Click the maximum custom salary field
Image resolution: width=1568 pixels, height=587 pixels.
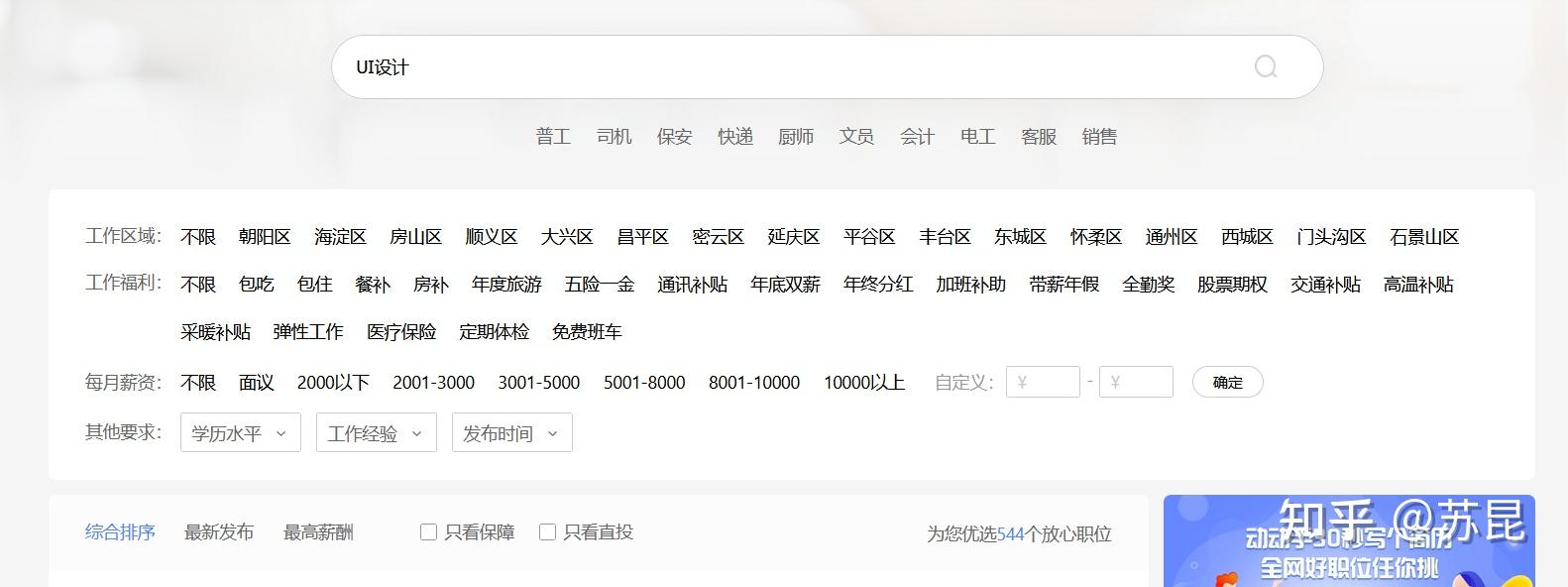tap(1136, 382)
